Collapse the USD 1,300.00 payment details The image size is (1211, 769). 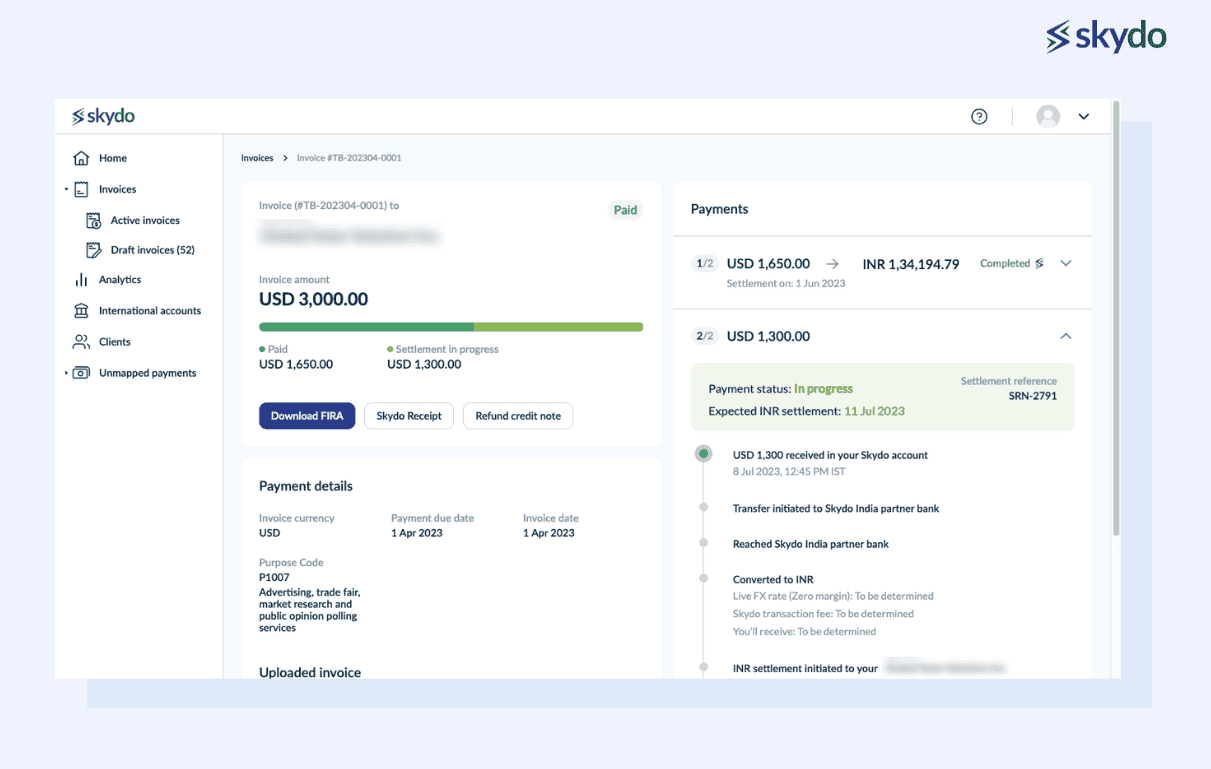tap(1066, 336)
